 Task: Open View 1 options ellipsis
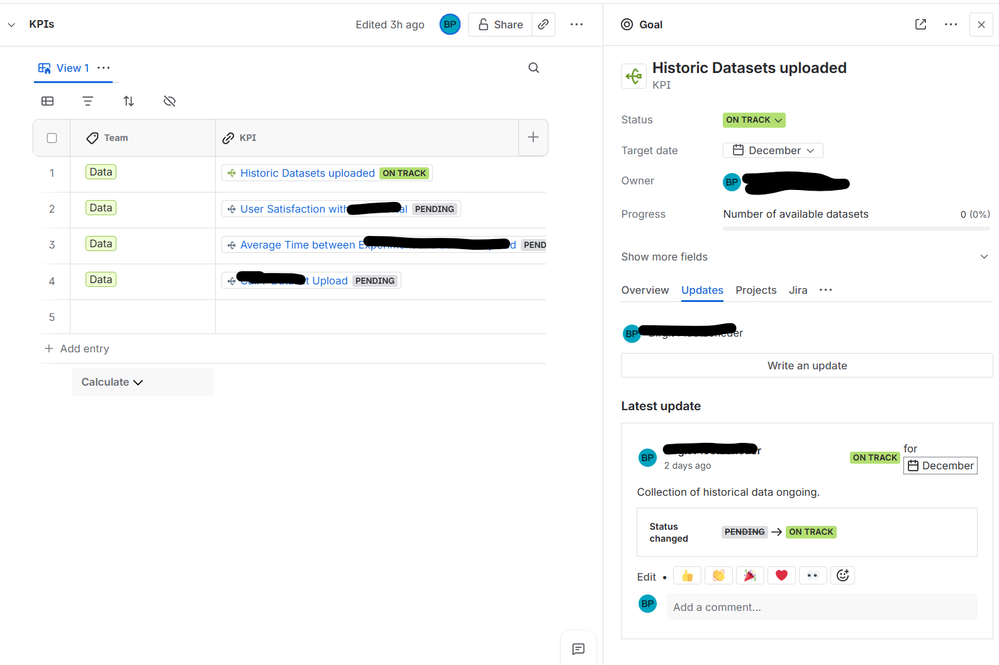point(104,68)
